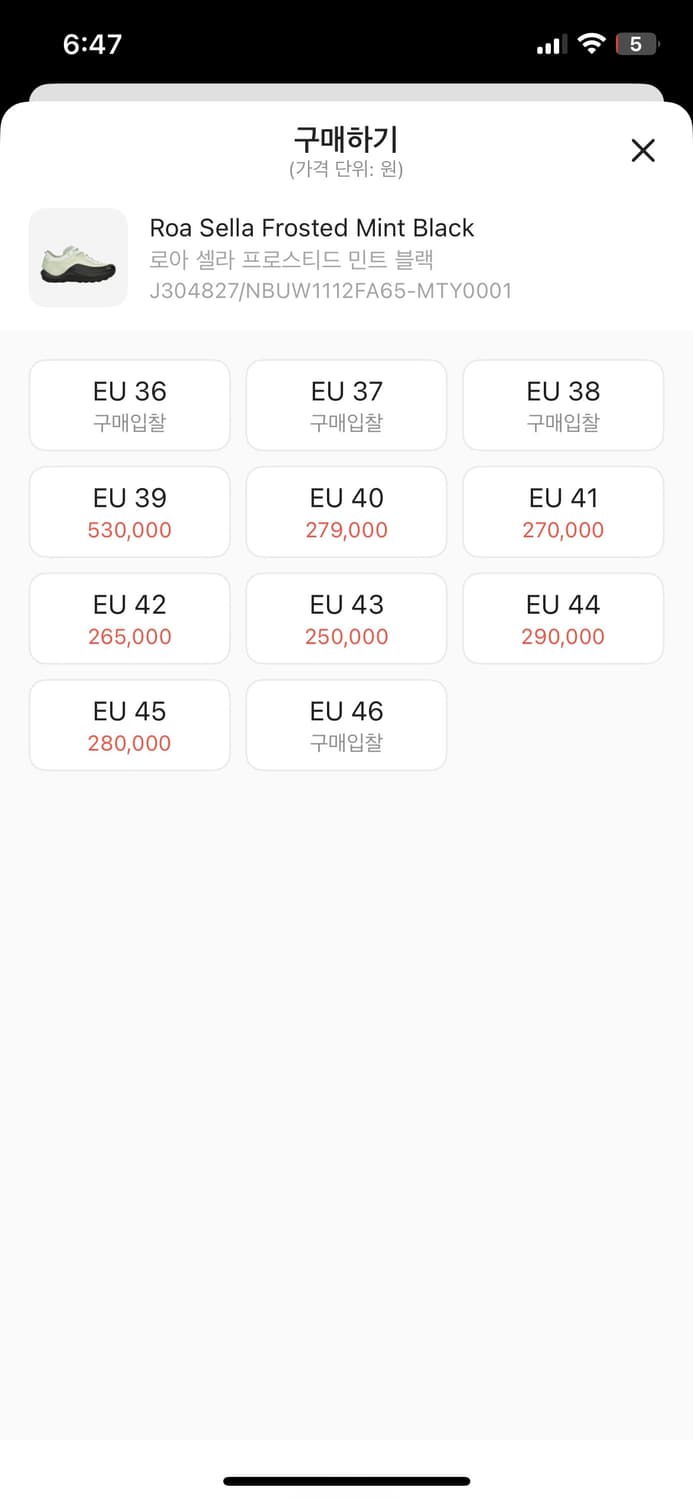Tap the cellular signal bars icon
This screenshot has height=1500, width=693.
[552, 45]
